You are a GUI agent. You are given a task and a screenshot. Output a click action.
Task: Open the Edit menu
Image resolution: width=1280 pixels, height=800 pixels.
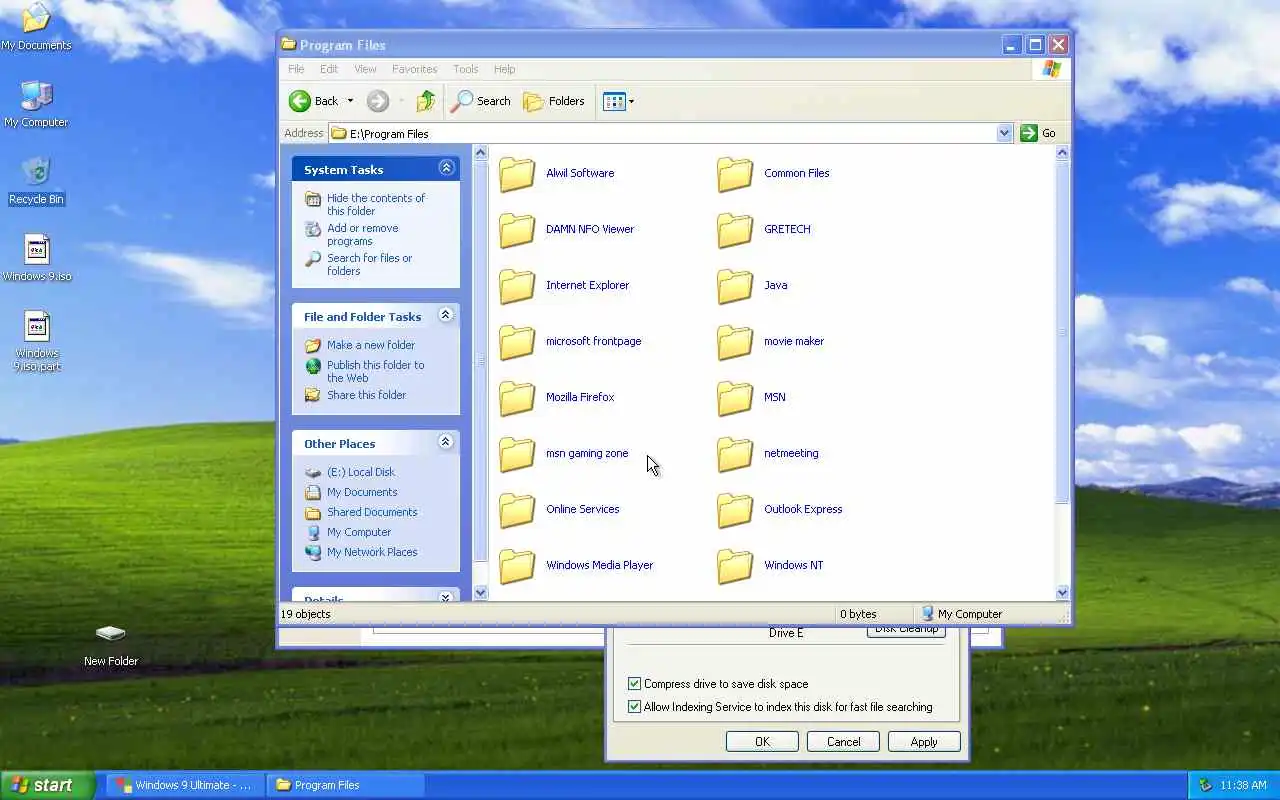[329, 69]
